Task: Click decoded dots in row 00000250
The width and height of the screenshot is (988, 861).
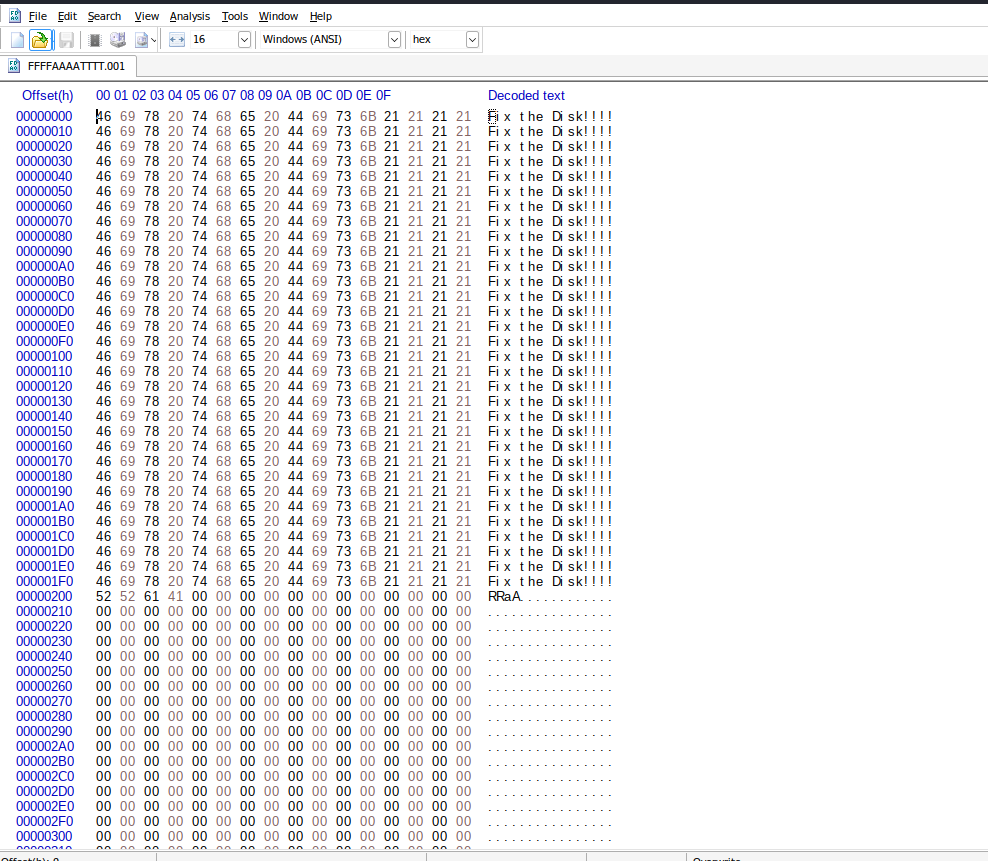Action: tap(550, 672)
